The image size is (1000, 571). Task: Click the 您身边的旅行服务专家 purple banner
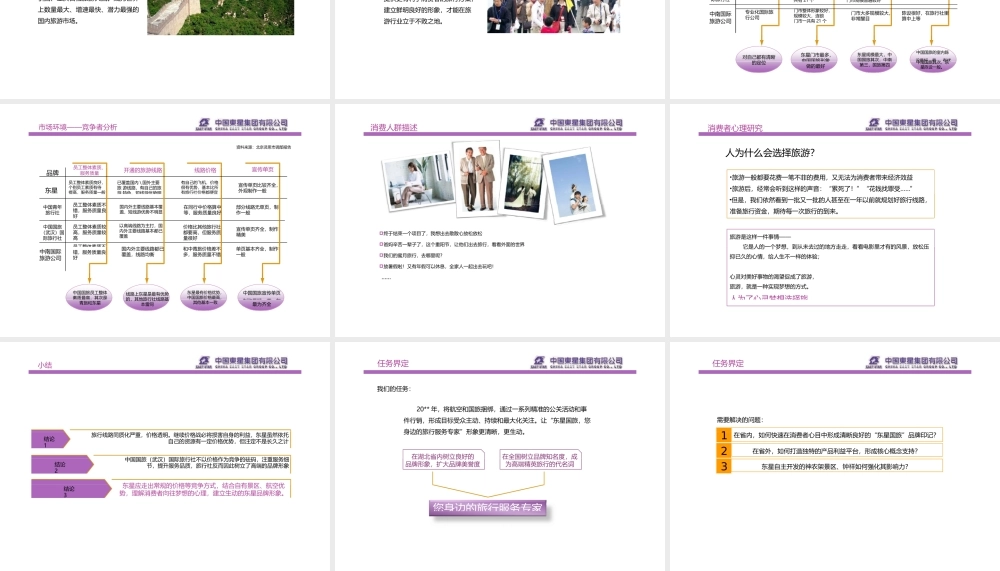pos(488,508)
